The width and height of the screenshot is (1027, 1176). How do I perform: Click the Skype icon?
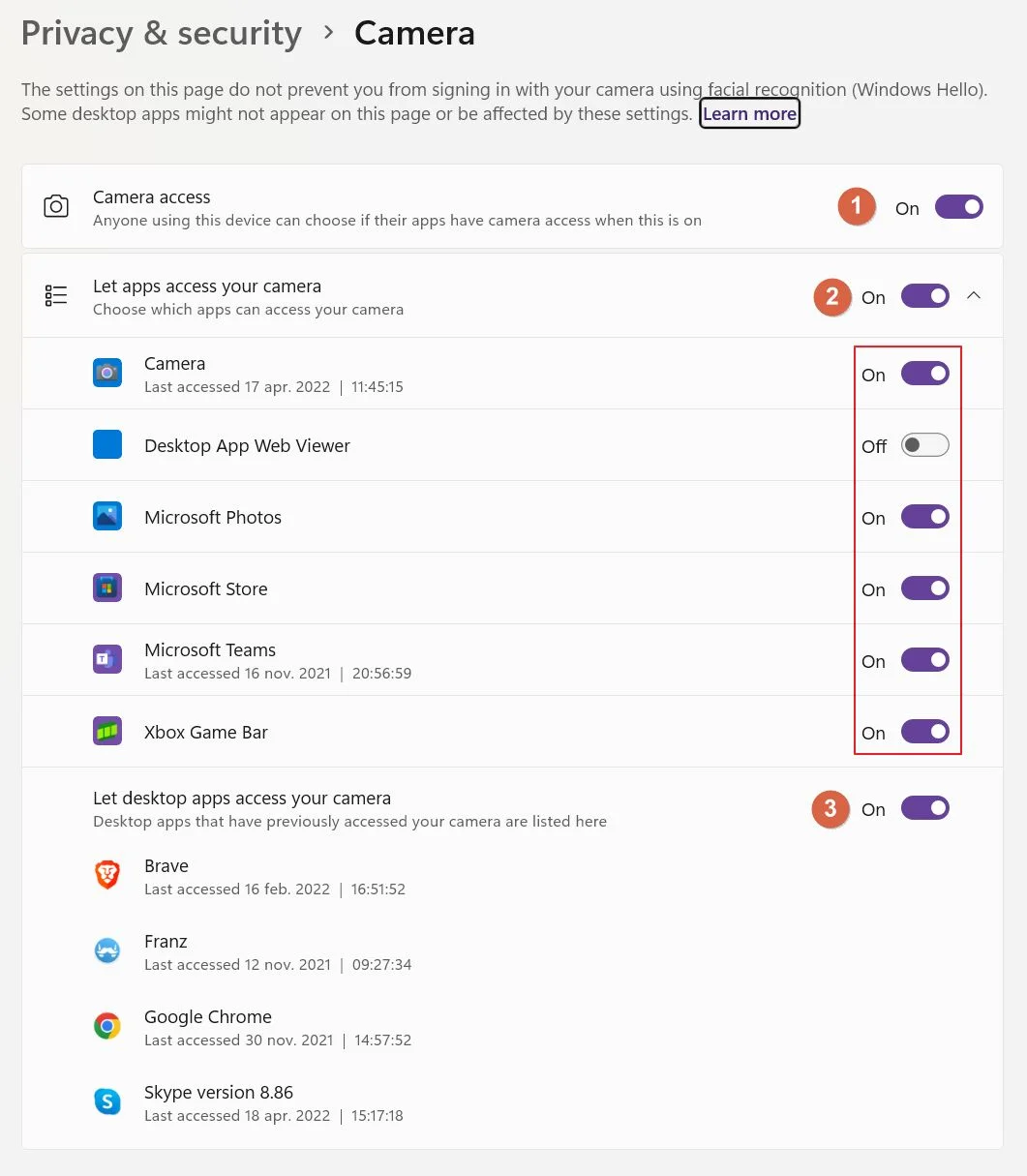pyautogui.click(x=107, y=1101)
